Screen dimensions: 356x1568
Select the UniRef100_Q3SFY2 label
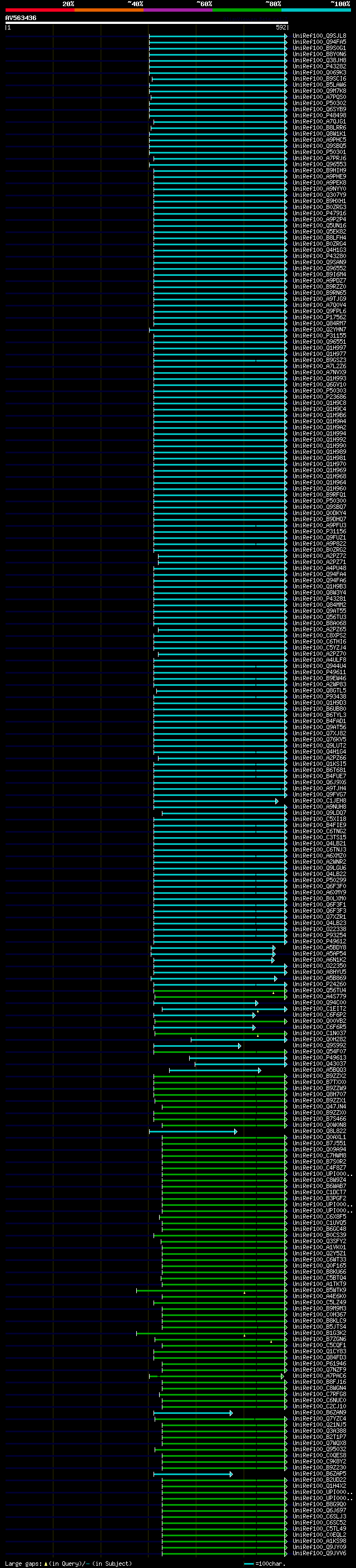coord(319,1241)
